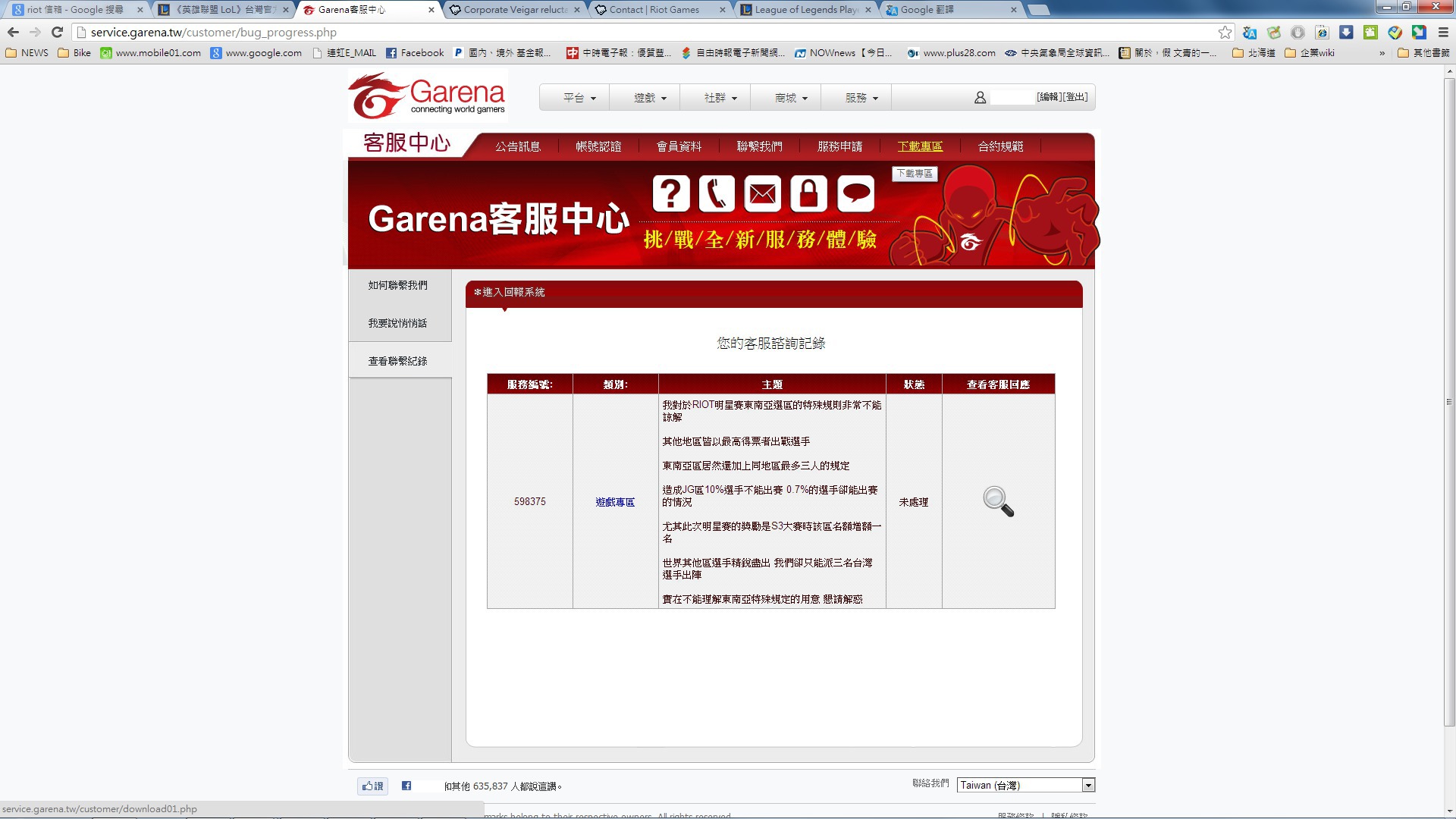Open the 會員資料 tab
Image resolution: width=1456 pixels, height=819 pixels.
(x=679, y=146)
